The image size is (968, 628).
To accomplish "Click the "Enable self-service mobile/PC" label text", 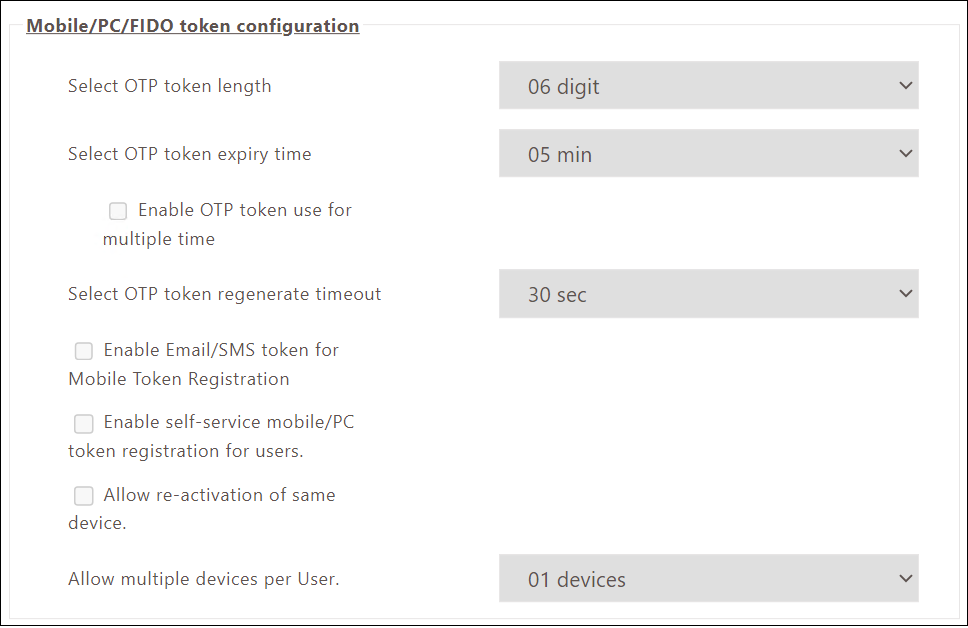I will pos(229,422).
